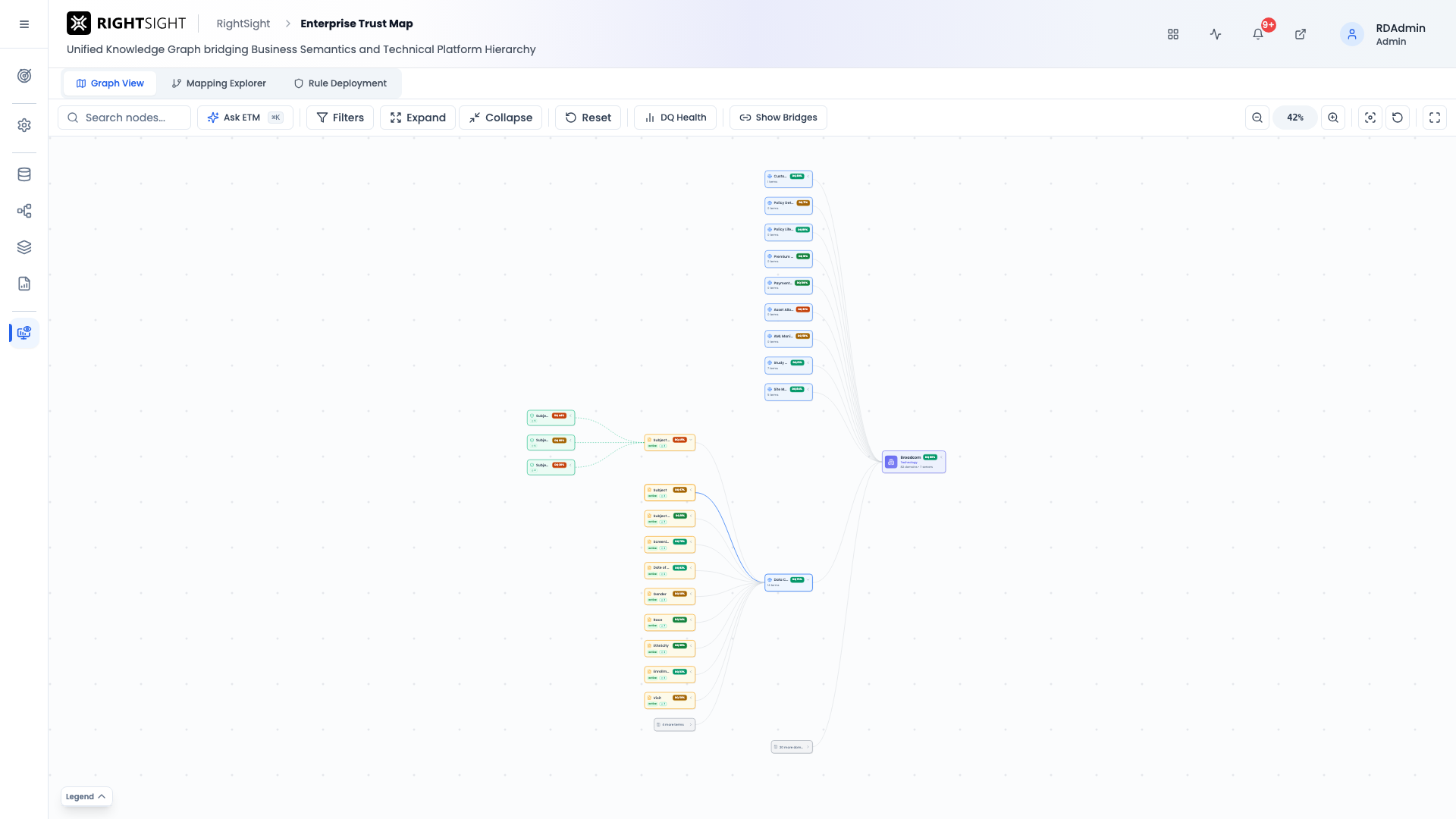This screenshot has height=819, width=1456.
Task: Expand the Legend panel
Action: click(x=86, y=796)
